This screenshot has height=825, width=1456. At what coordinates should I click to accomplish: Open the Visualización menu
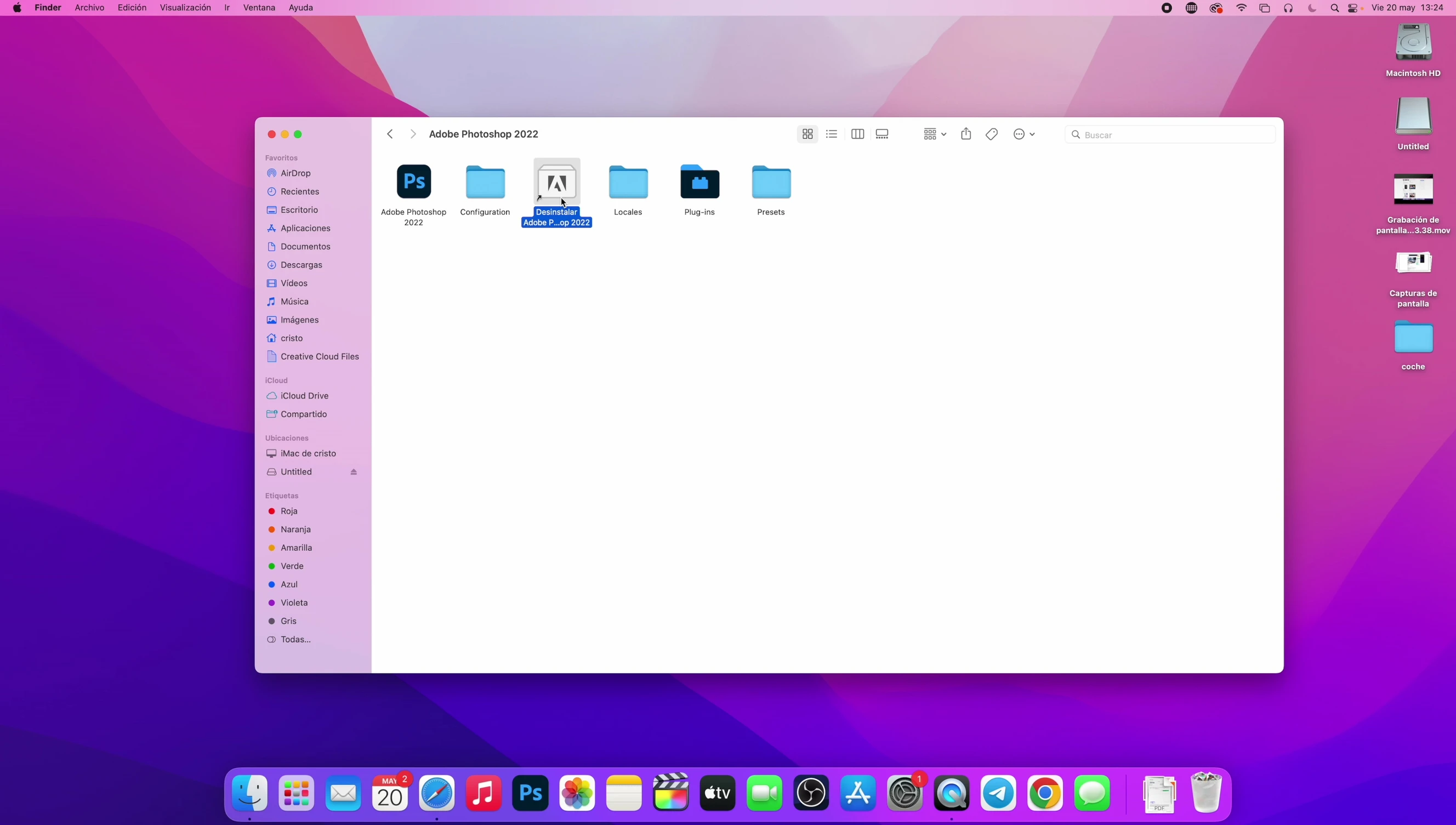click(x=185, y=8)
